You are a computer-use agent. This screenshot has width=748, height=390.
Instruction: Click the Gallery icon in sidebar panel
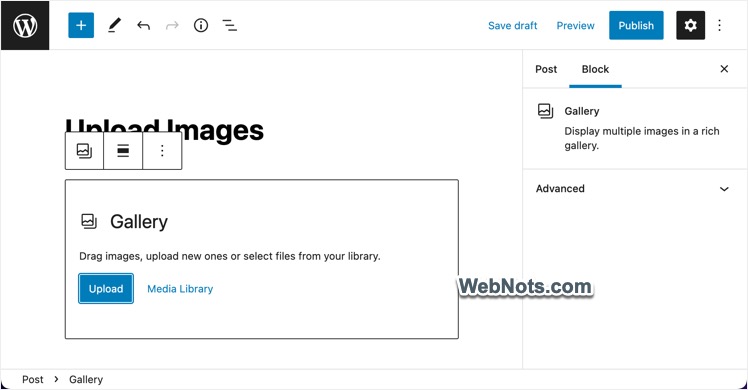[545, 111]
